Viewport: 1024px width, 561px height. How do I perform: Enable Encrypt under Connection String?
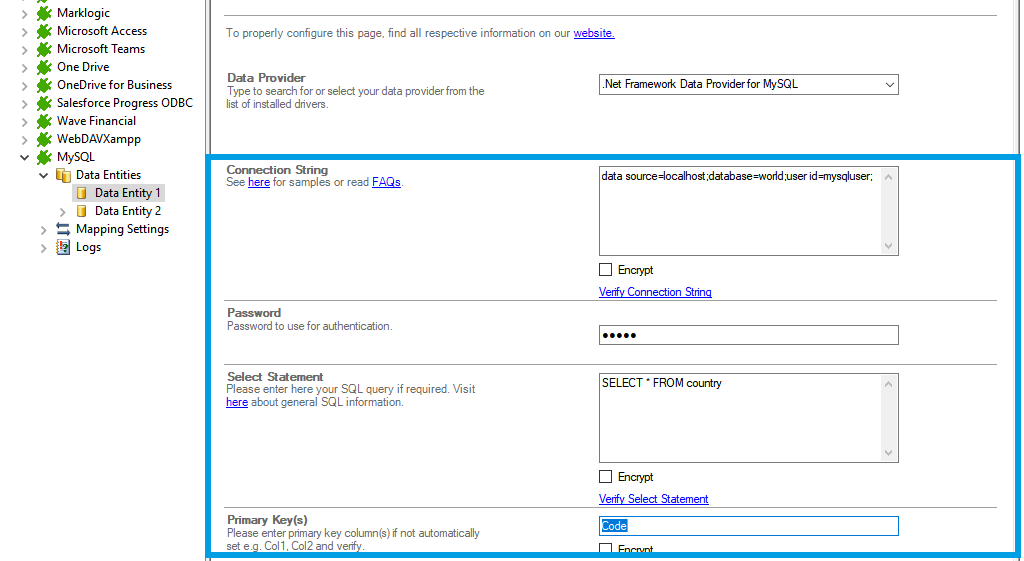[605, 270]
